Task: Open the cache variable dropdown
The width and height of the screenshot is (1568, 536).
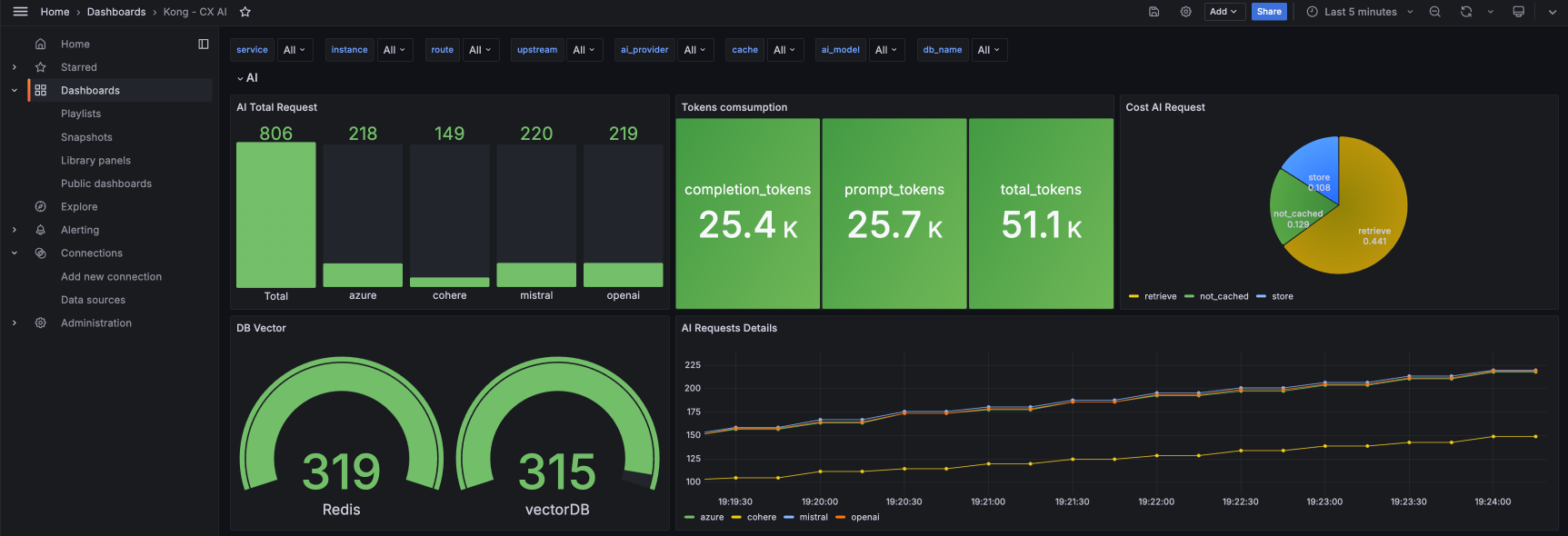Action: pos(784,50)
